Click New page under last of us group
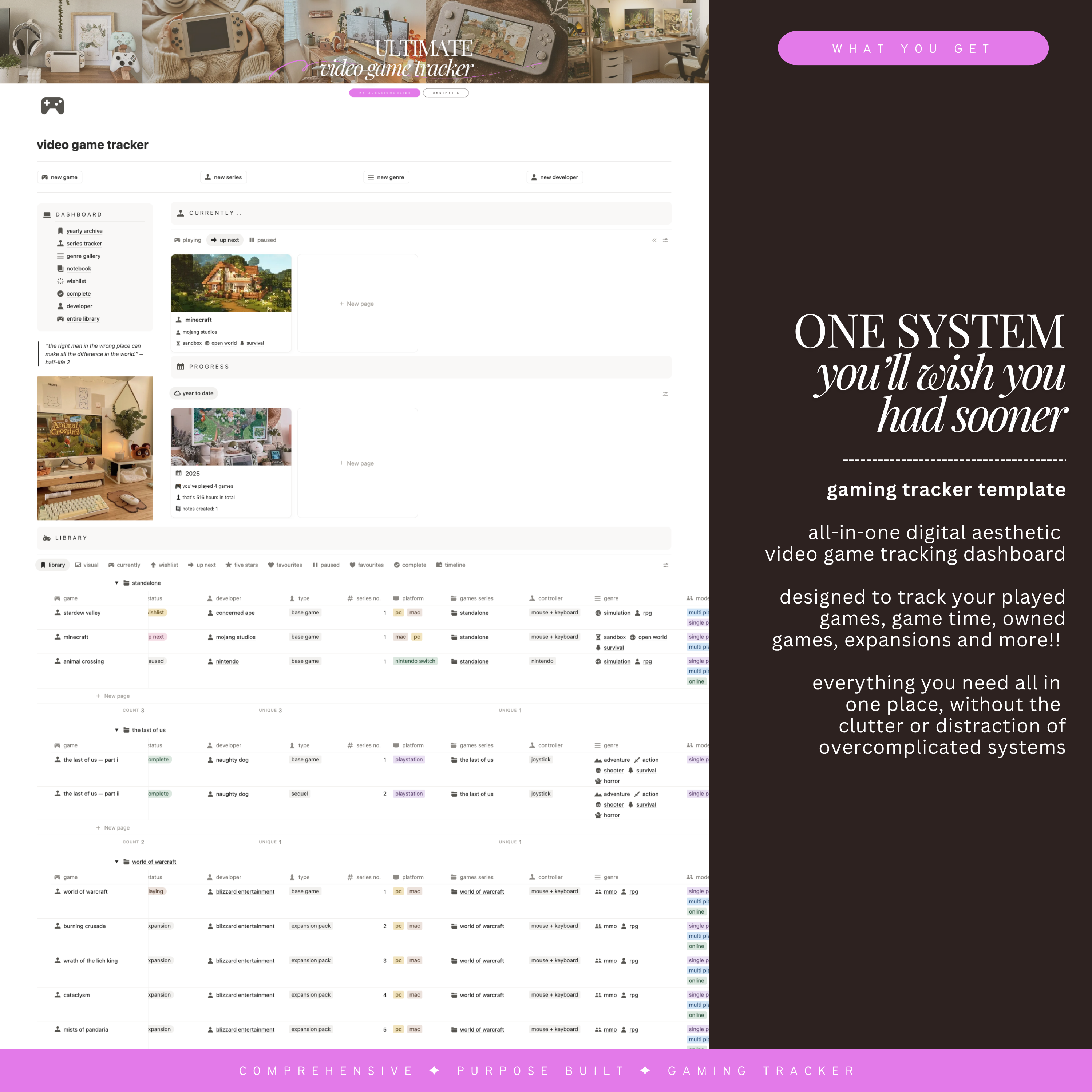The height and width of the screenshot is (1092, 1092). pos(113,828)
